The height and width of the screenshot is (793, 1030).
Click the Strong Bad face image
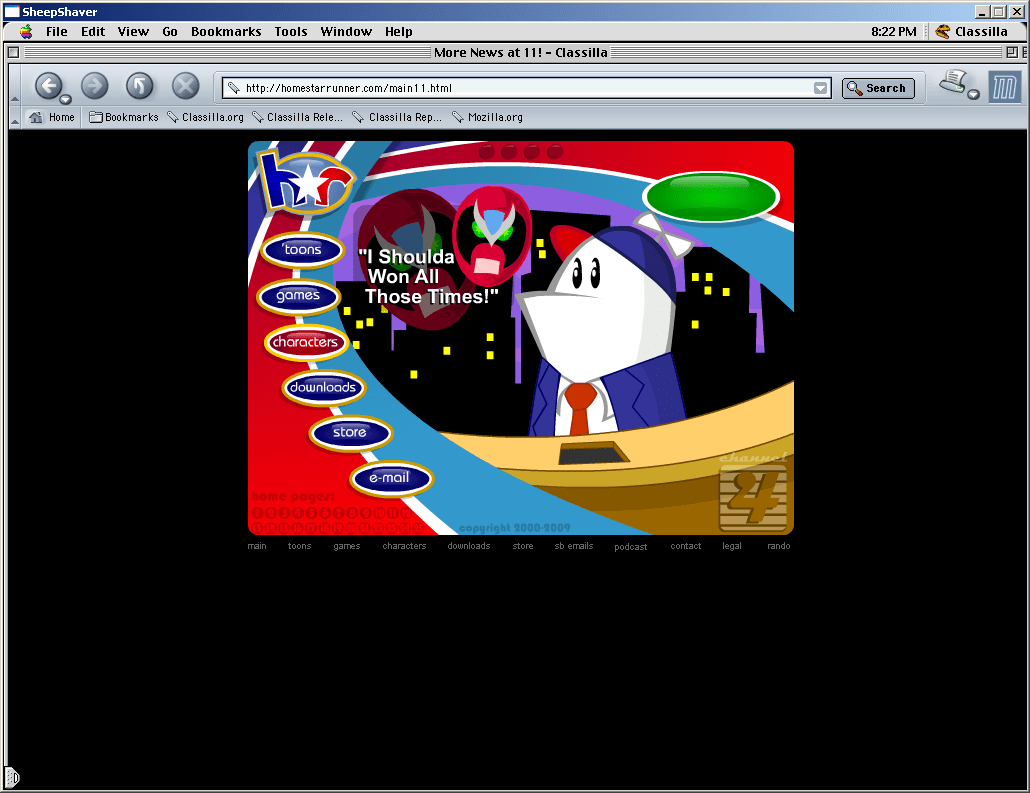(493, 235)
